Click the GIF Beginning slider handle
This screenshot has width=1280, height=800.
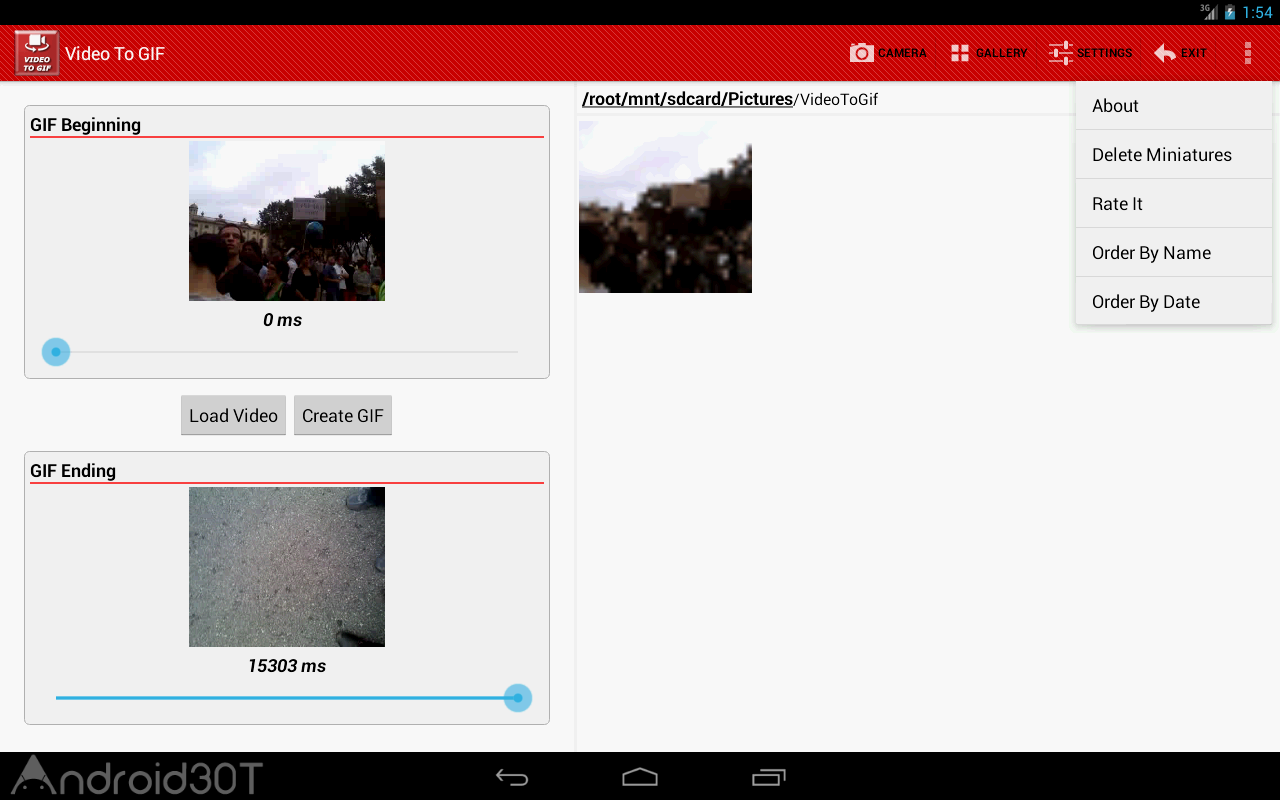pyautogui.click(x=56, y=352)
